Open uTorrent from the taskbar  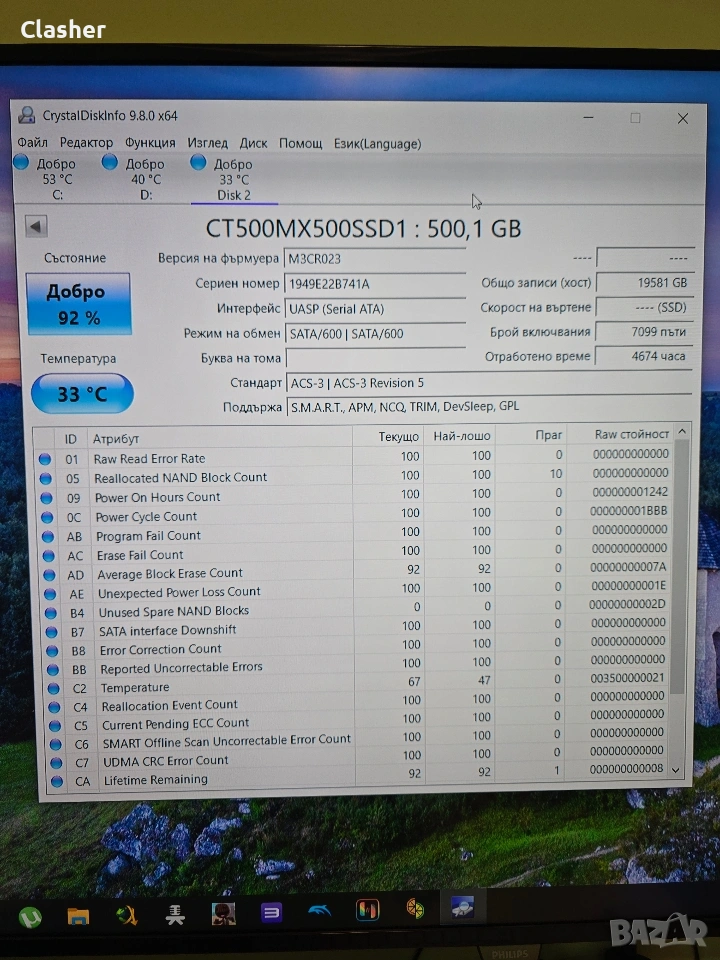[30, 914]
